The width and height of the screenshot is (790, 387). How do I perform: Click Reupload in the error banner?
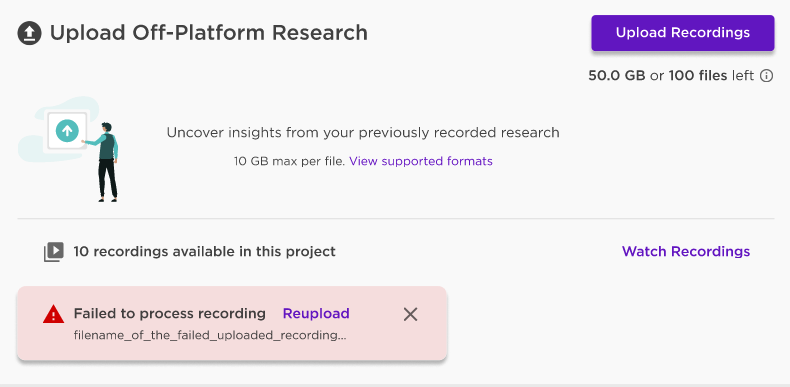click(x=316, y=313)
